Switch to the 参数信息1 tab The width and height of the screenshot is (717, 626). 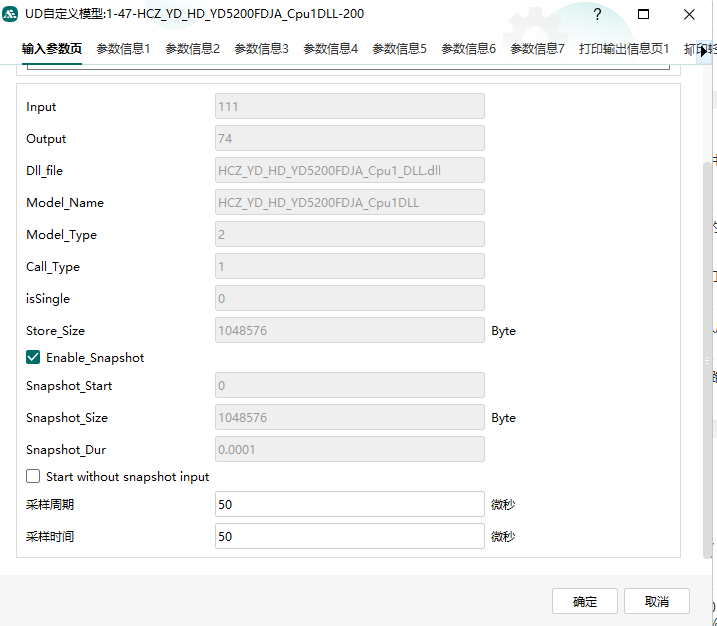click(123, 48)
